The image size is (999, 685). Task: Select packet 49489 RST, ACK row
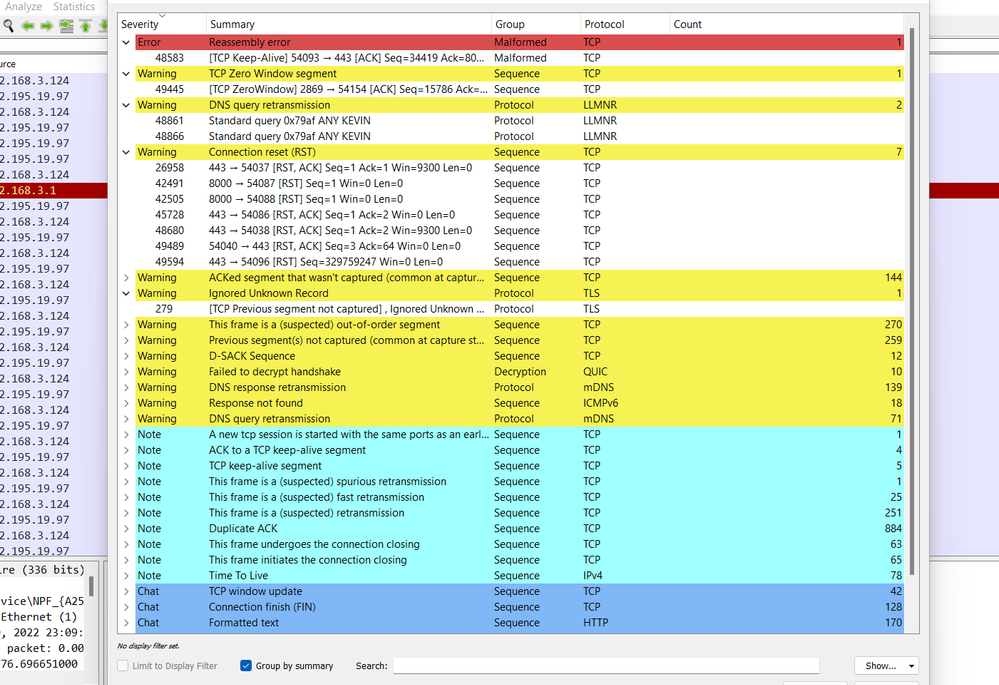pyautogui.click(x=519, y=247)
